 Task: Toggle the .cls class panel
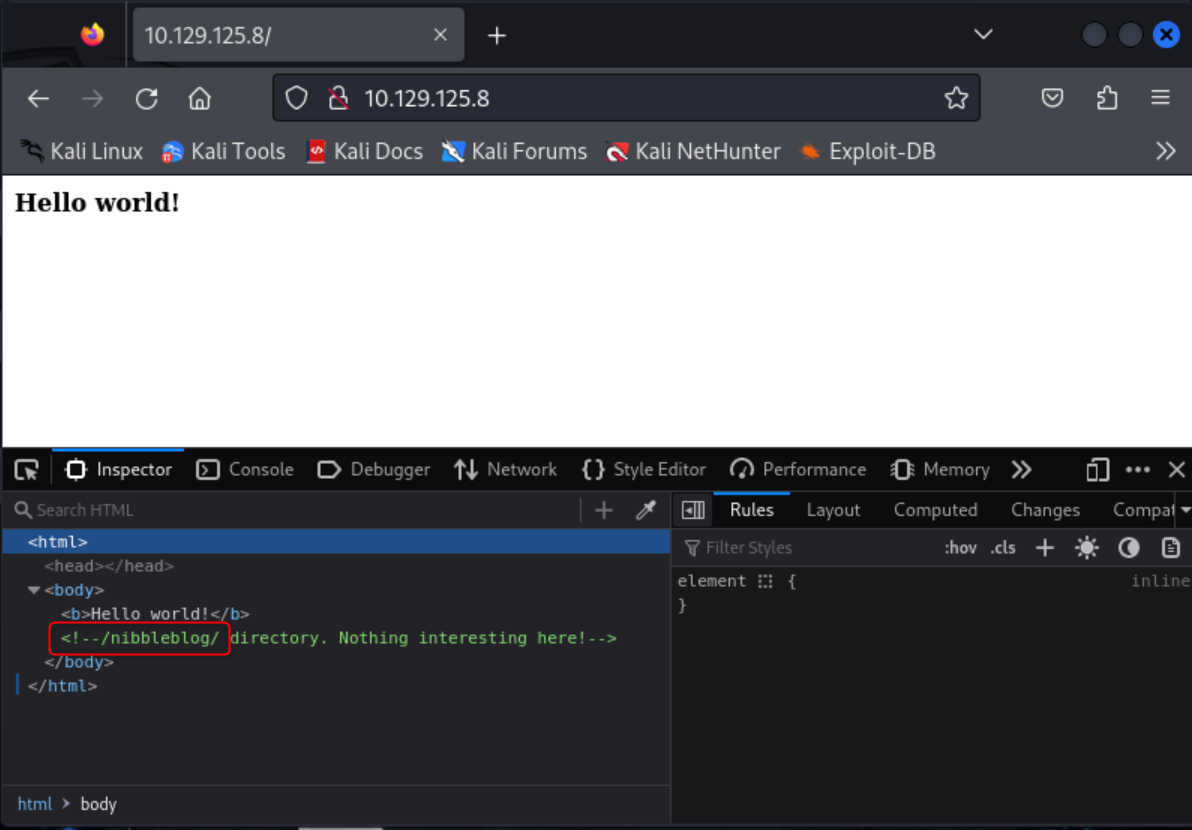pos(1003,548)
